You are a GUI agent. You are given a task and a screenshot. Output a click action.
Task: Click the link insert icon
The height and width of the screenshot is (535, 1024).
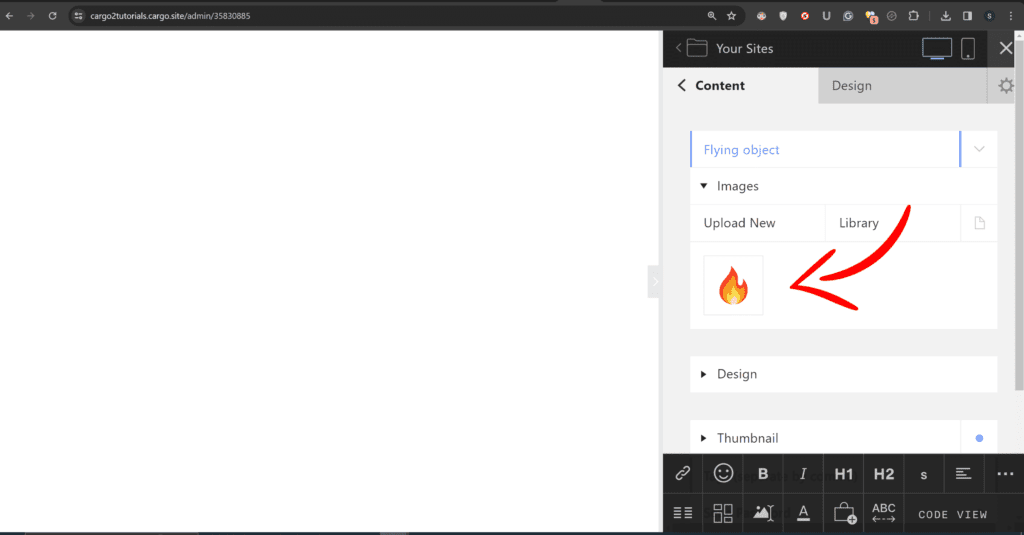click(682, 474)
